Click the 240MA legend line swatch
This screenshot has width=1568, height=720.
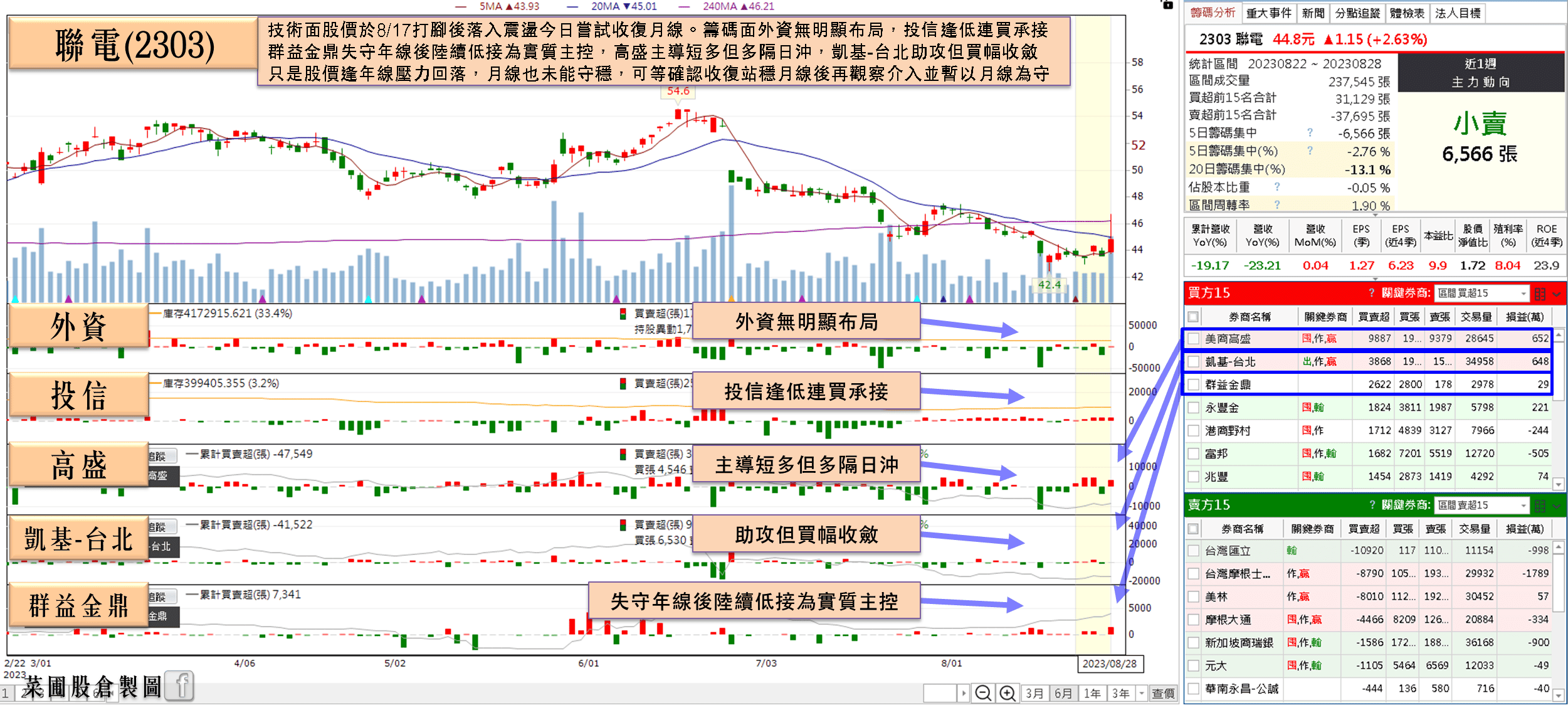[685, 6]
